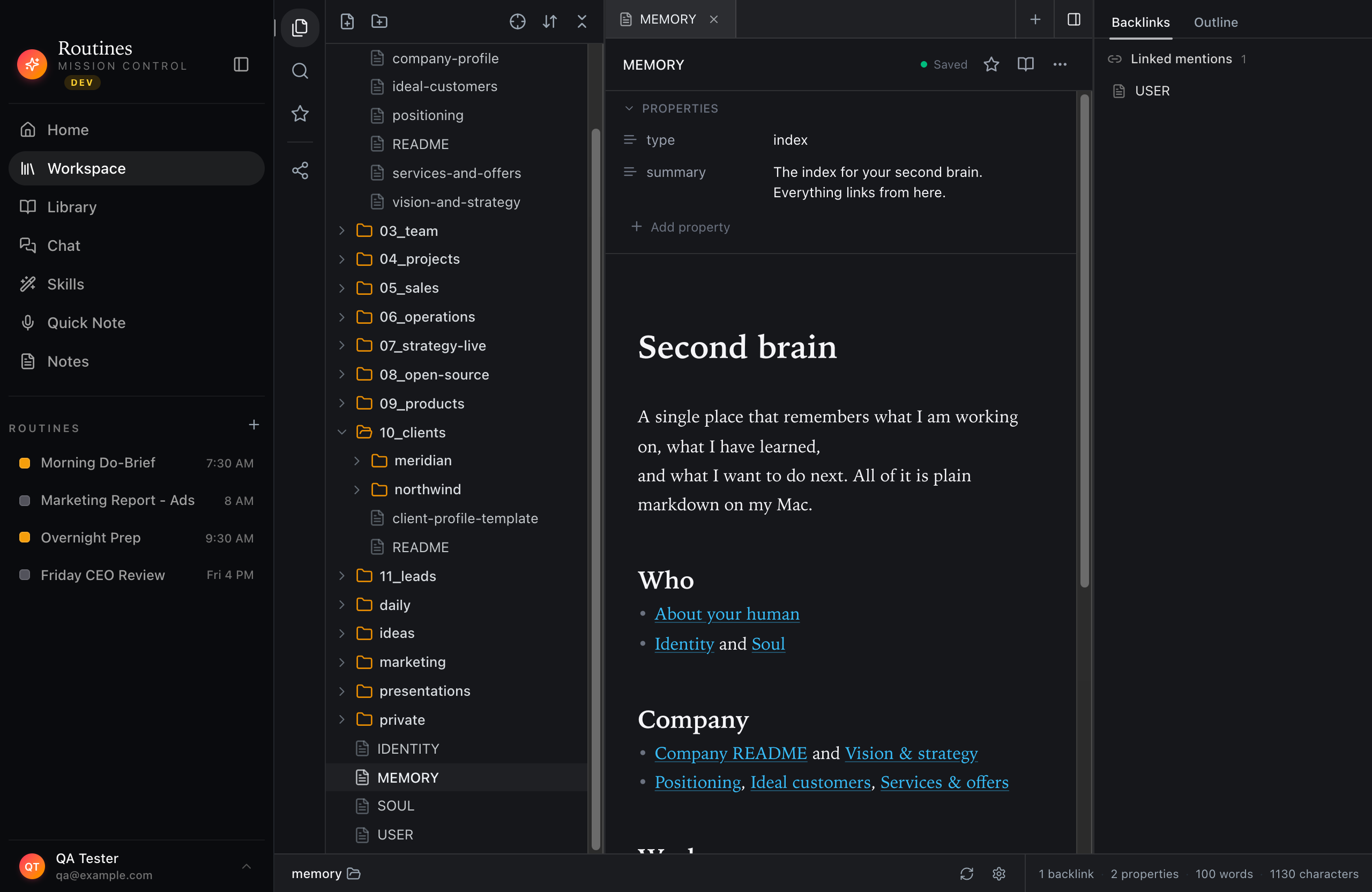
Task: Open workspace settings gear icon
Action: (x=999, y=874)
